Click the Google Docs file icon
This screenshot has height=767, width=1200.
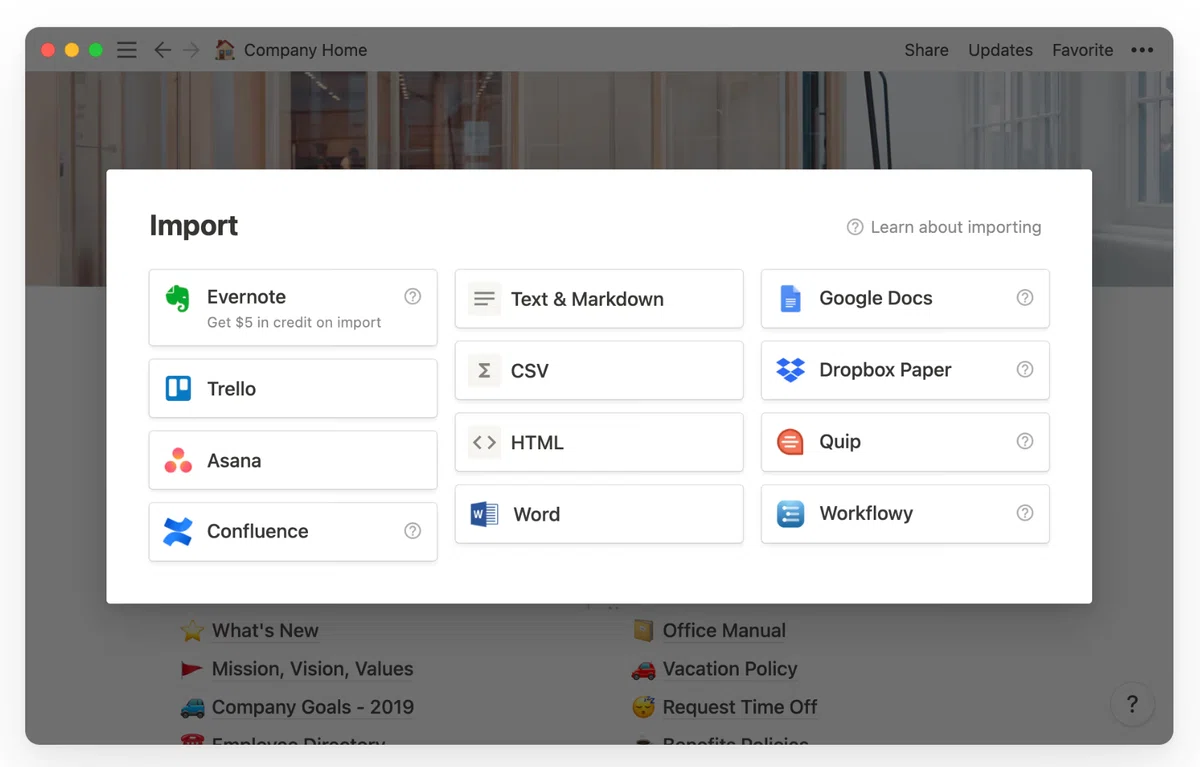790,298
